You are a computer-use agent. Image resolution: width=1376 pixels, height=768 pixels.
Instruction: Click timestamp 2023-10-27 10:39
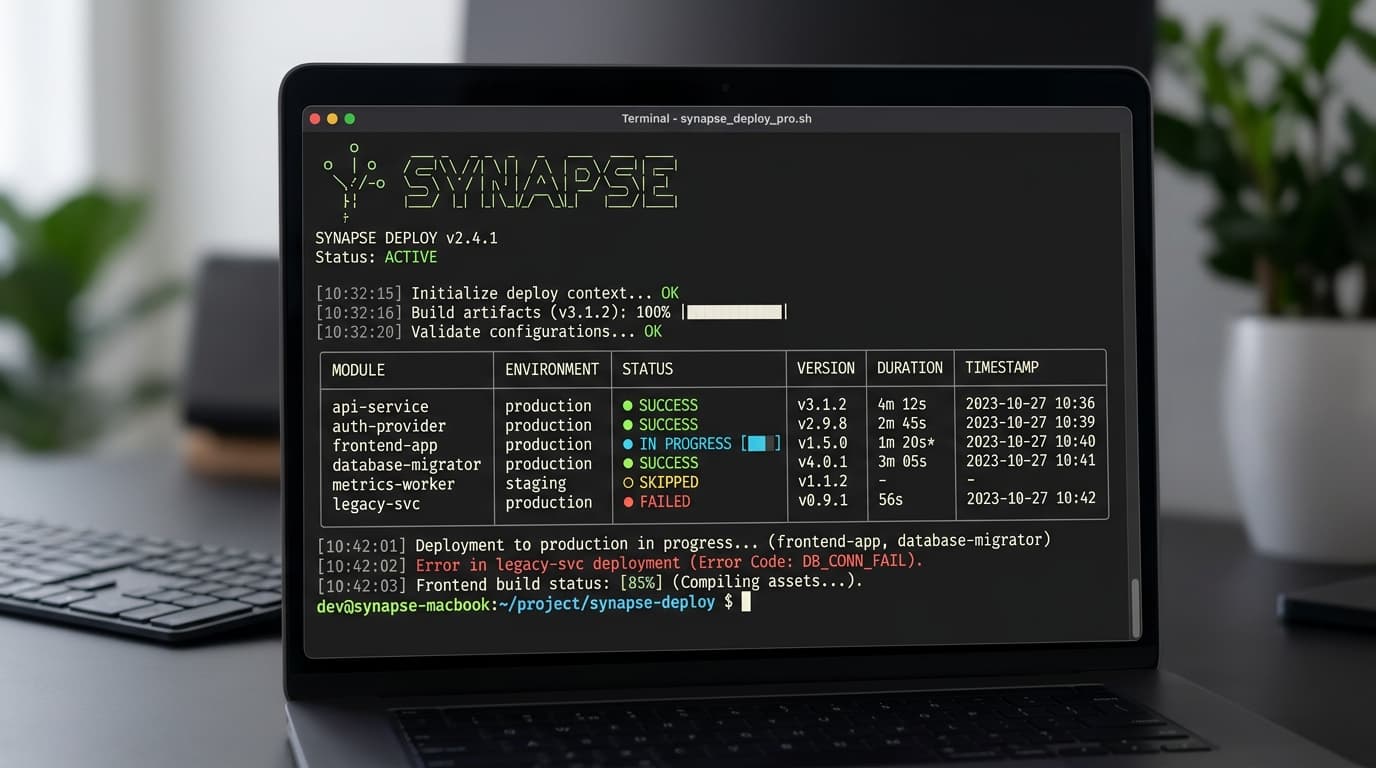(x=1030, y=422)
